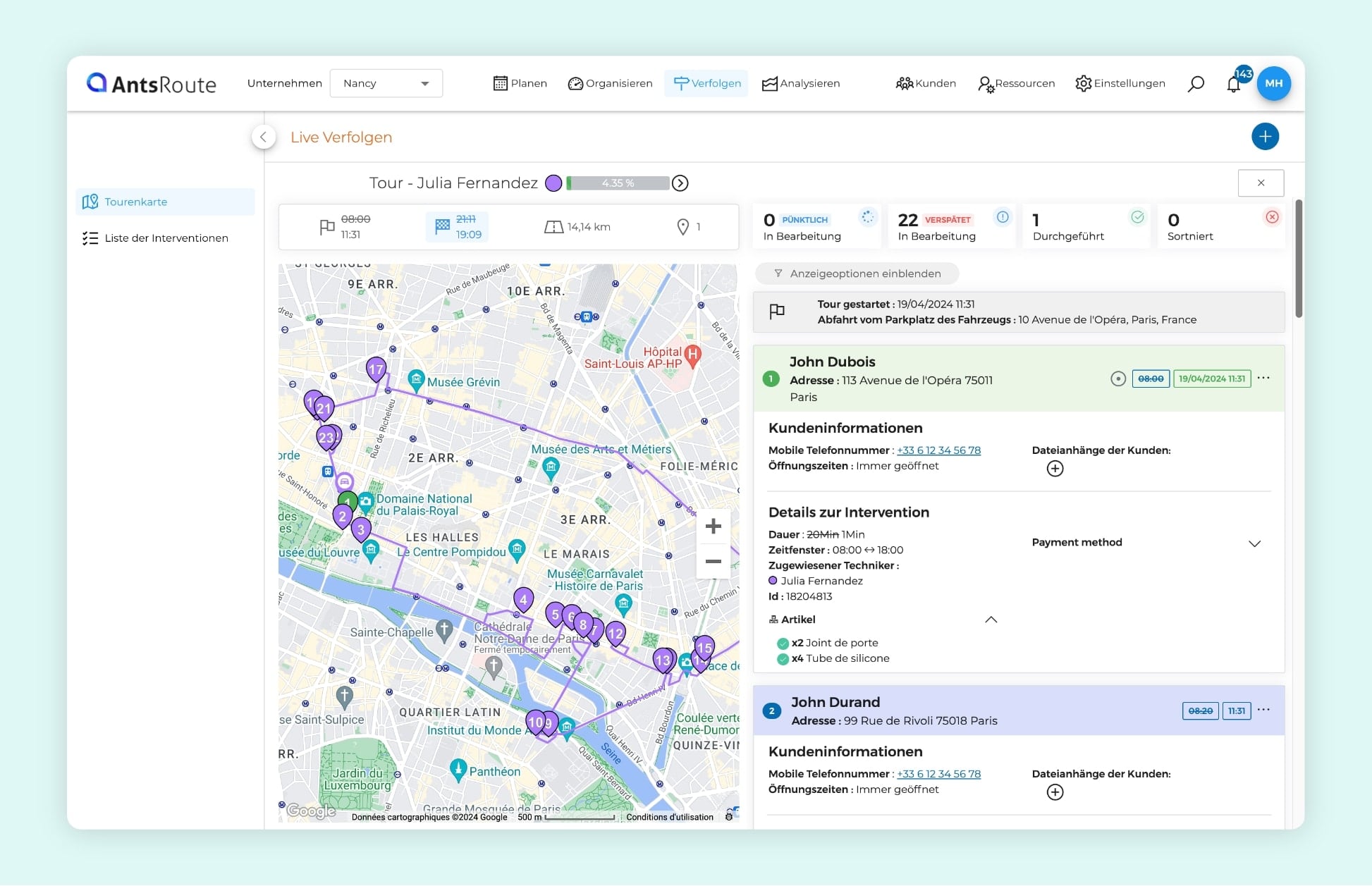This screenshot has height=886, width=1372.
Task: Switch to Liste der Interventionen
Action: (166, 238)
